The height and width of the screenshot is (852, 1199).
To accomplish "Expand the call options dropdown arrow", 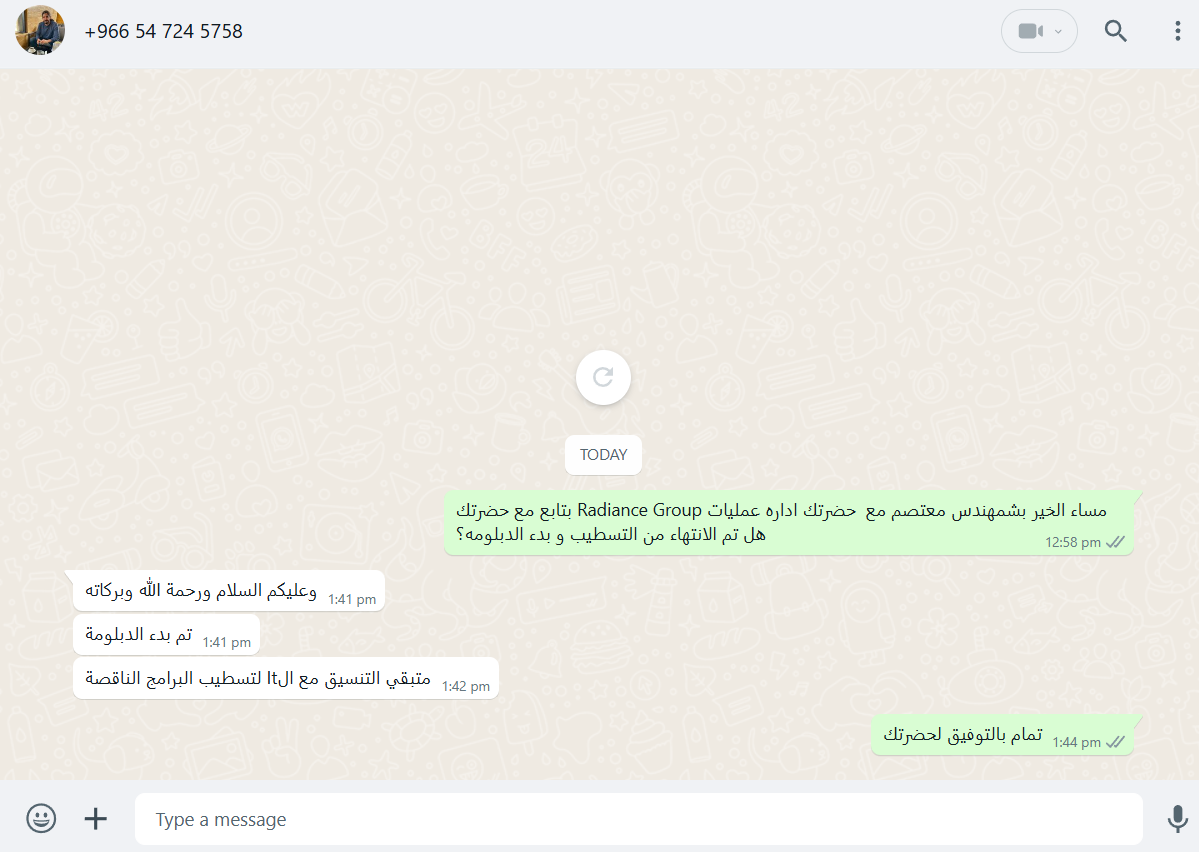I will 1058,31.
